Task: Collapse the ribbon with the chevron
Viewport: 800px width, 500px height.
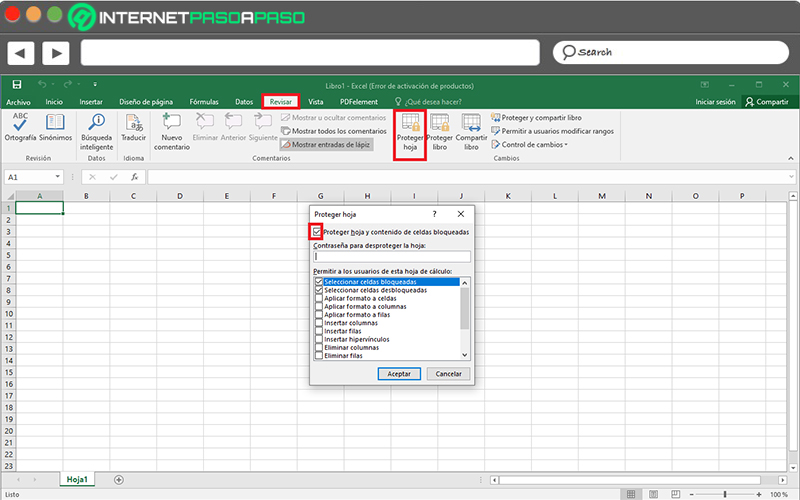Action: pyautogui.click(x=791, y=159)
